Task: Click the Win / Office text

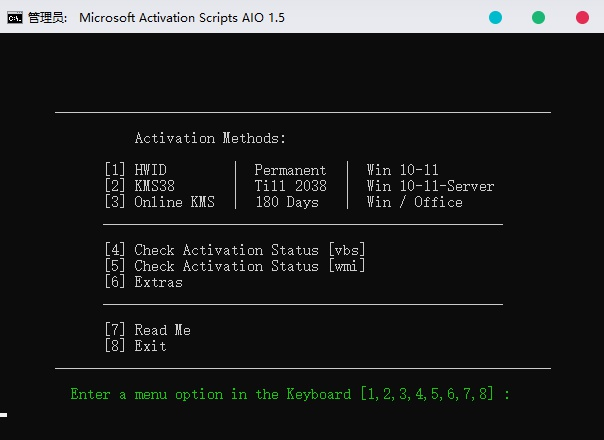Action: [414, 202]
